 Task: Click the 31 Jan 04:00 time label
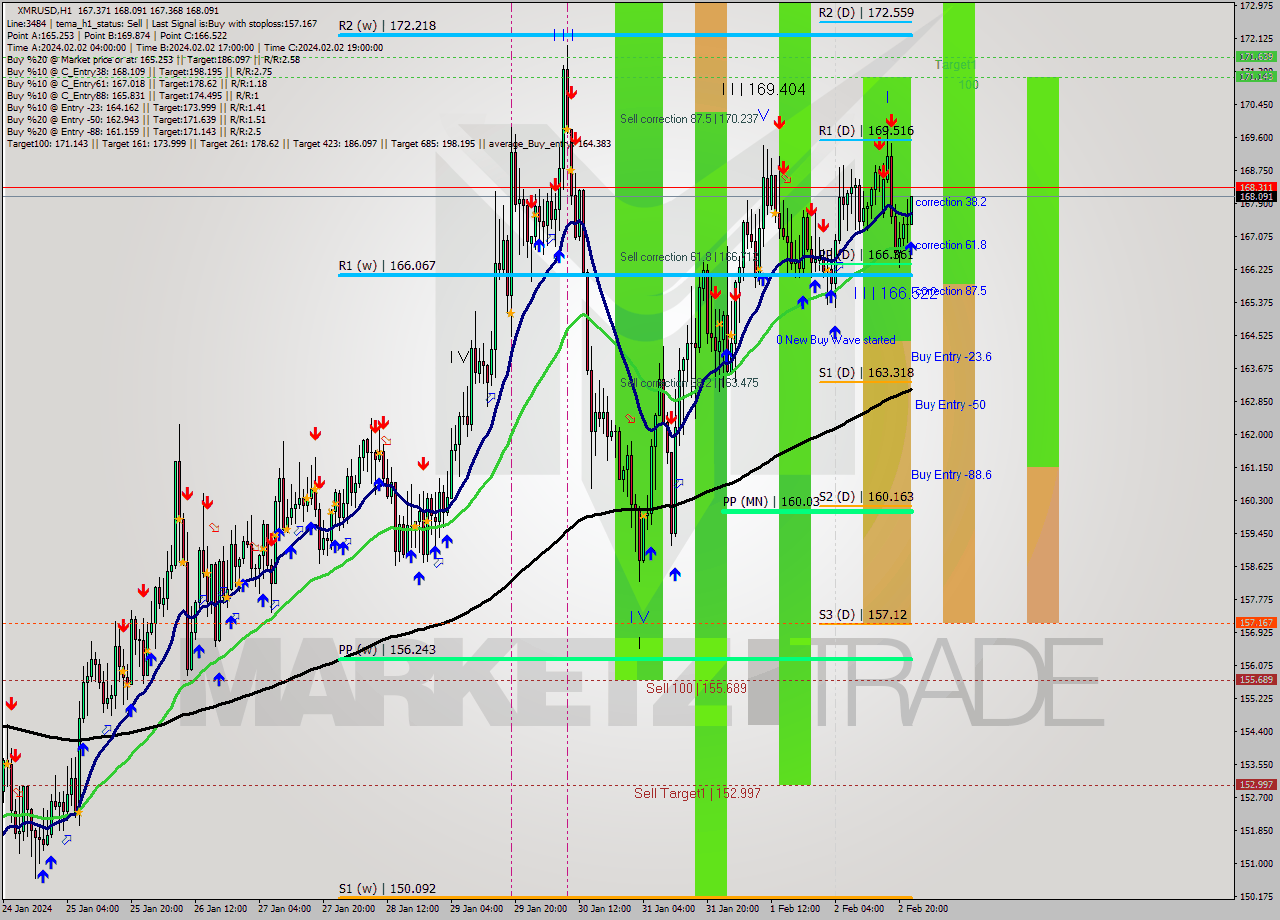pyautogui.click(x=668, y=909)
